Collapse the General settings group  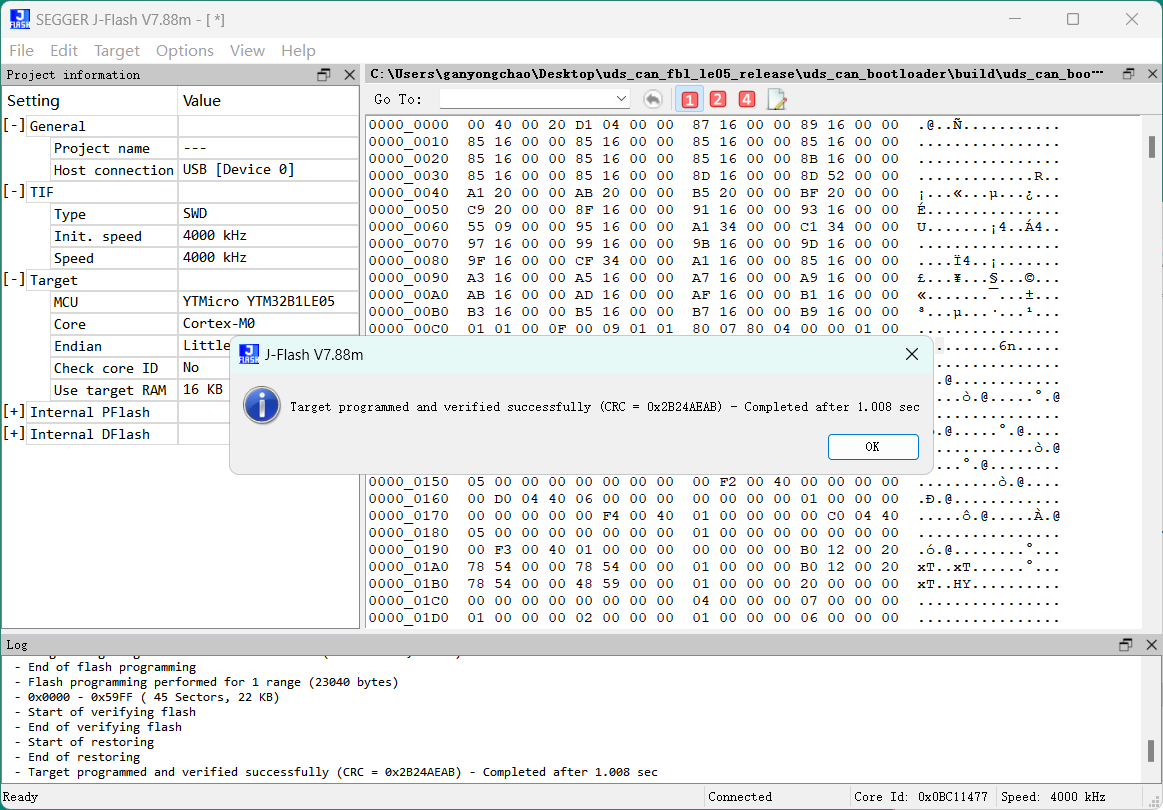click(15, 126)
